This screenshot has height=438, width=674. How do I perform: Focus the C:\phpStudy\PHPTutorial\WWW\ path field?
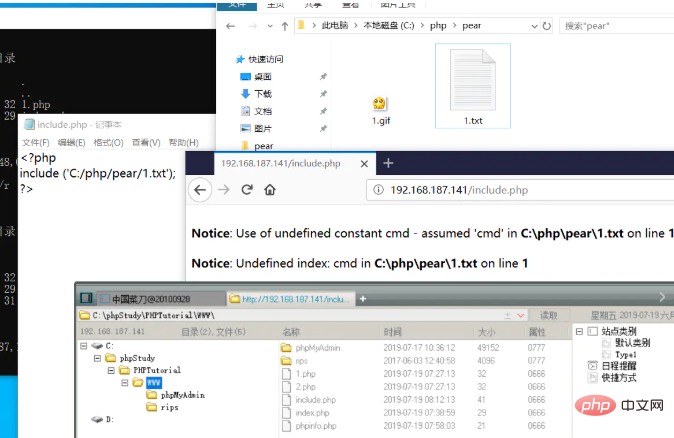292,315
